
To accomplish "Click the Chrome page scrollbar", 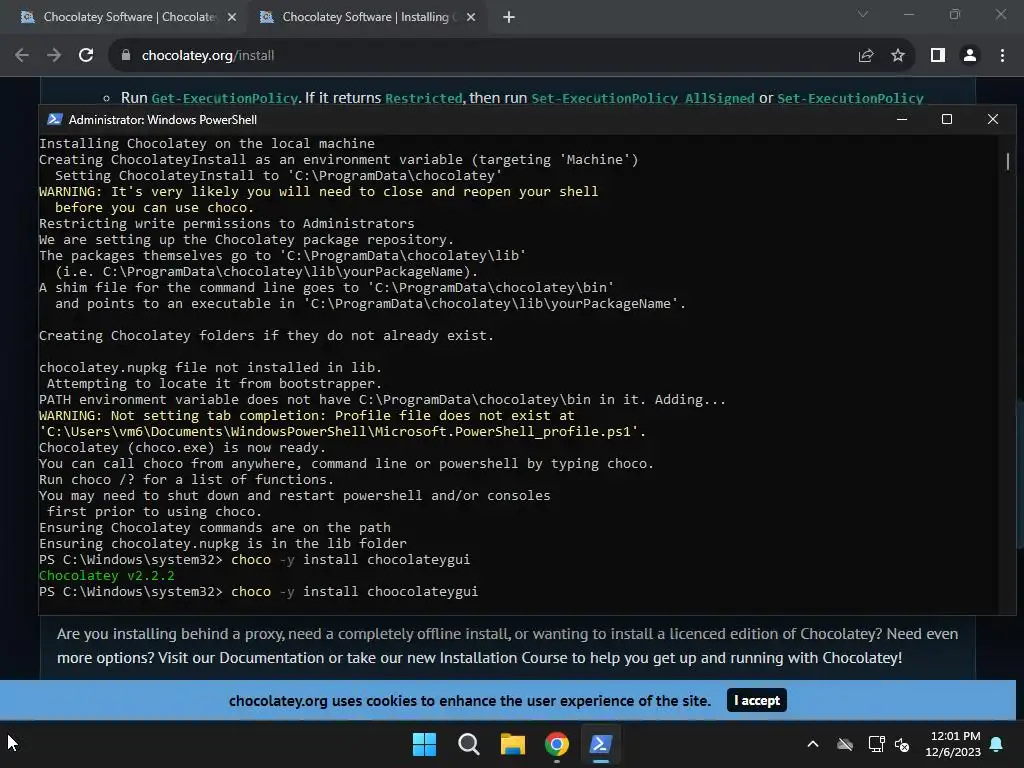I will (1020, 473).
